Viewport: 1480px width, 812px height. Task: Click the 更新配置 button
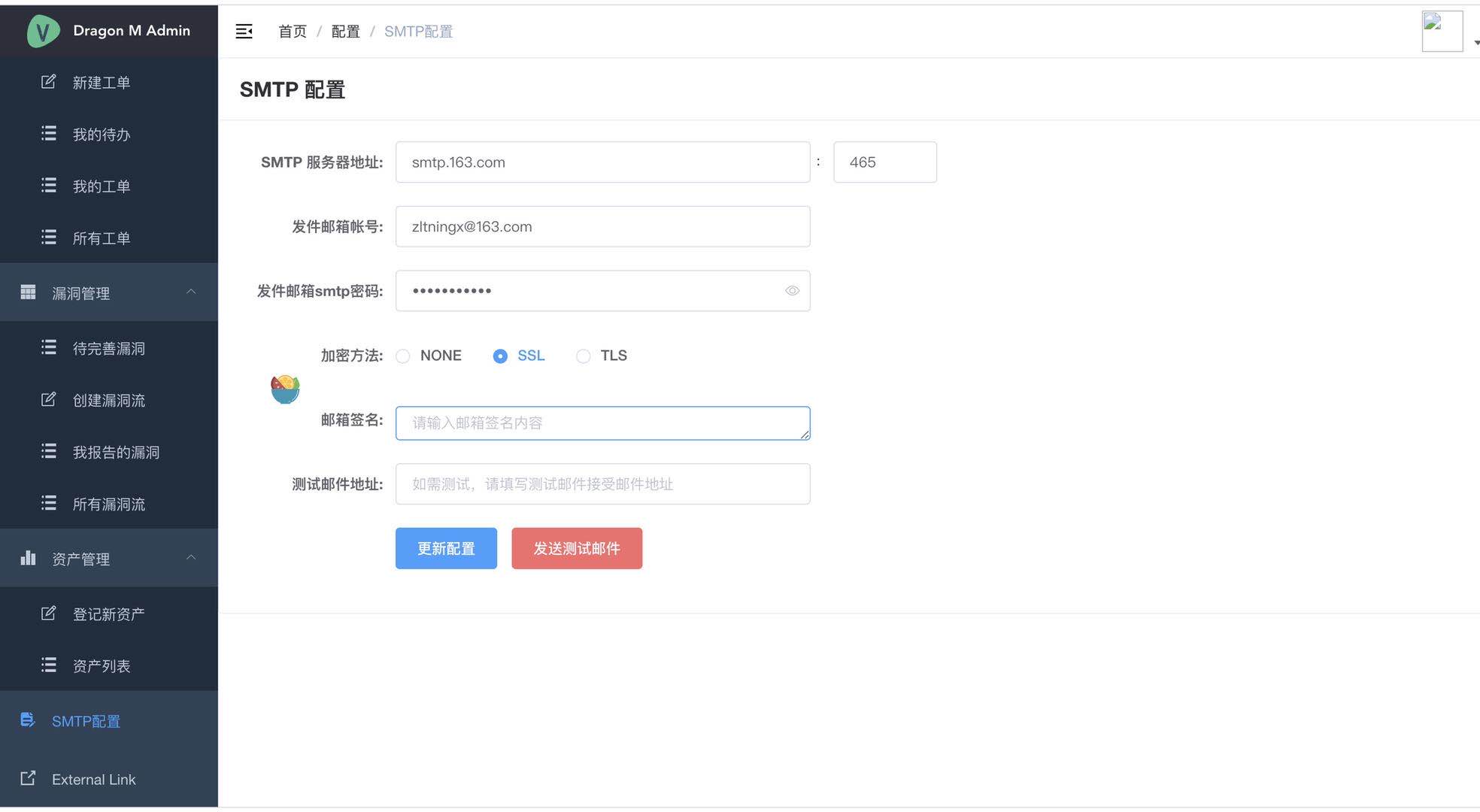(x=446, y=548)
